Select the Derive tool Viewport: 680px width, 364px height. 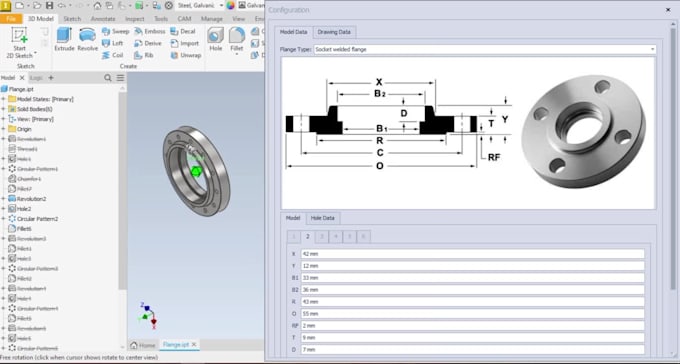(x=147, y=43)
